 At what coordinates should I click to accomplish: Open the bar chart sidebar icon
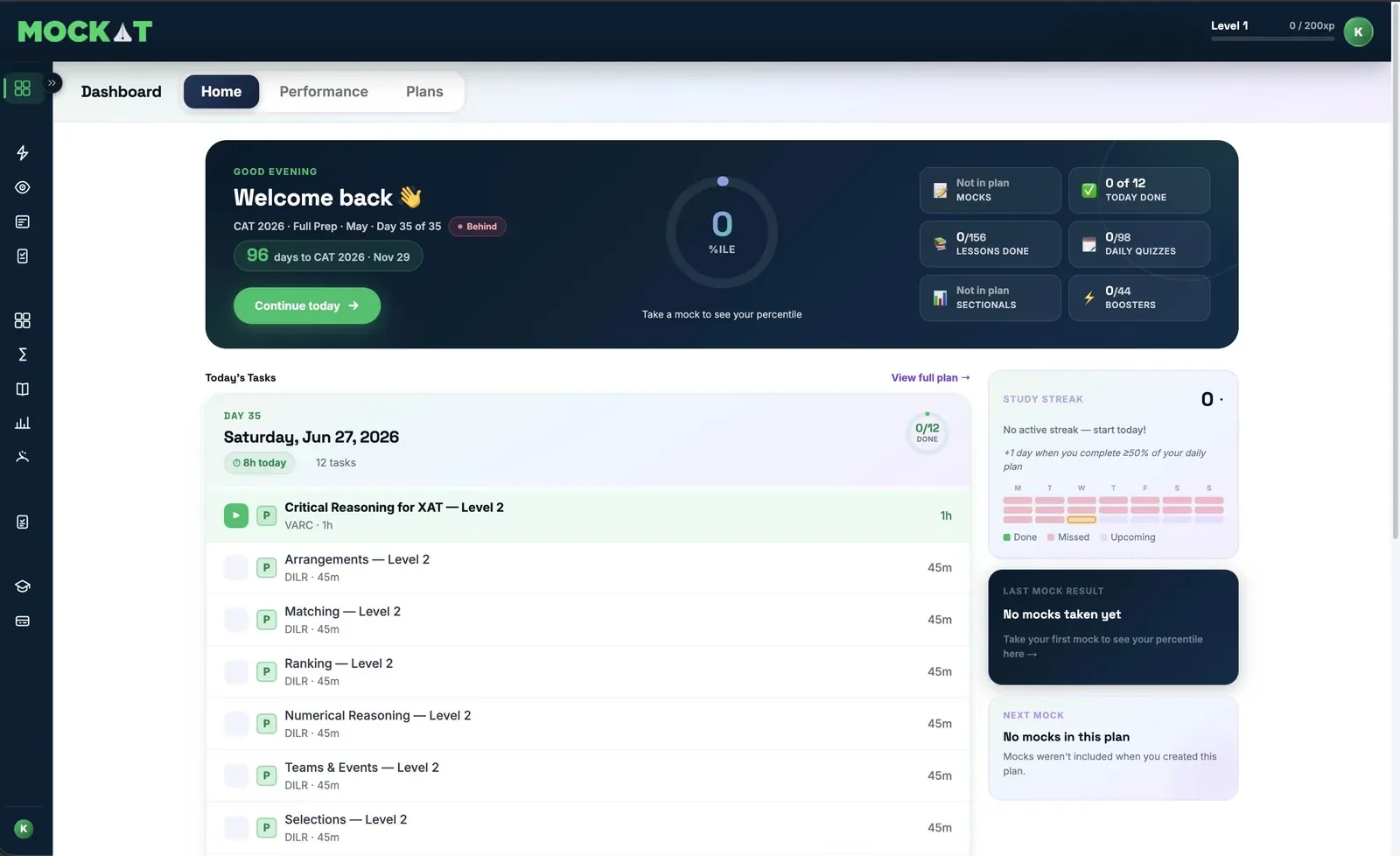pyautogui.click(x=23, y=423)
